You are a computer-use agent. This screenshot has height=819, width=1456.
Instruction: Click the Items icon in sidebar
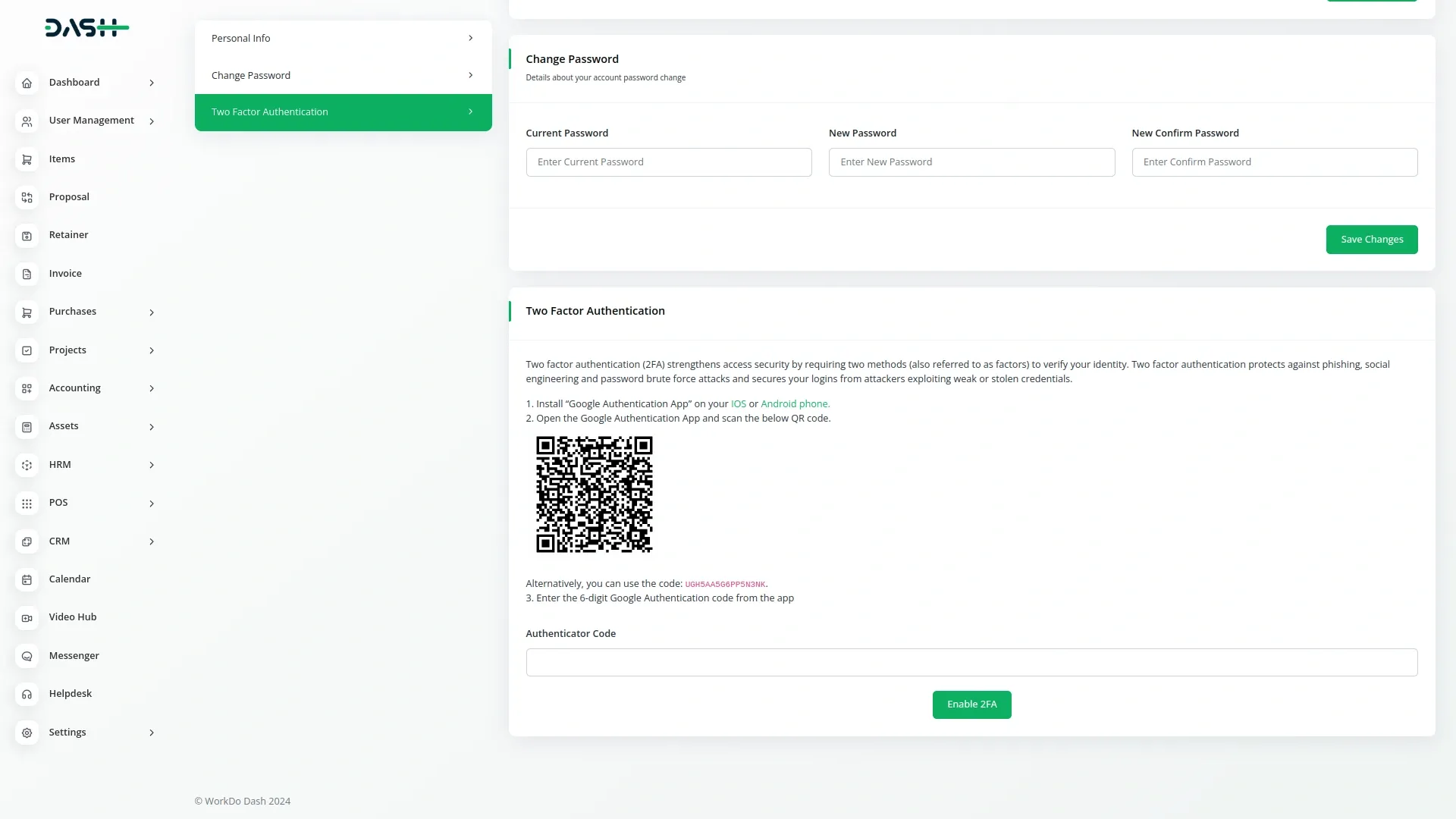(x=27, y=159)
